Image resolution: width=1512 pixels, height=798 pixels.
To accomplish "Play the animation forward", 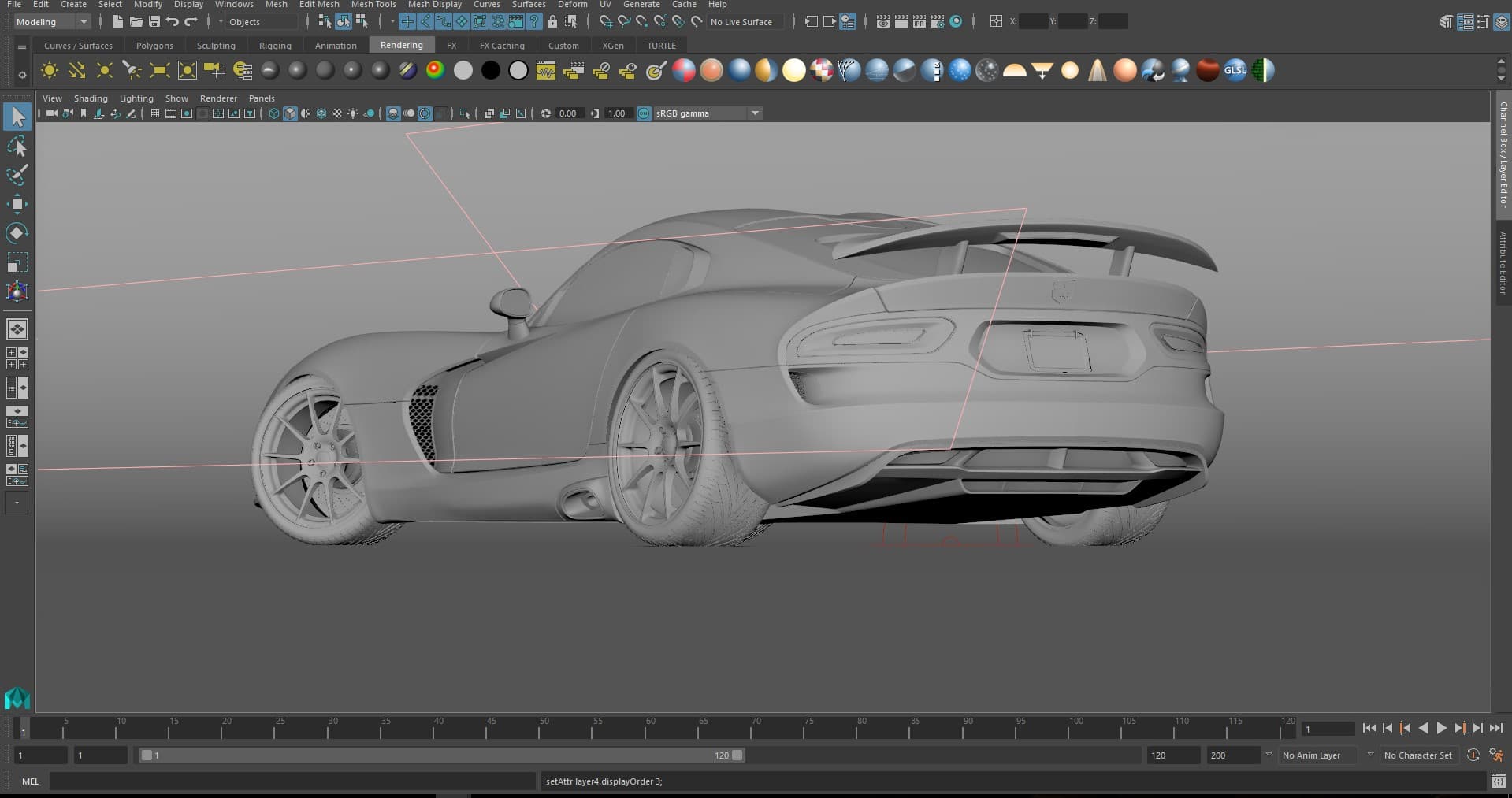I will pos(1441,729).
